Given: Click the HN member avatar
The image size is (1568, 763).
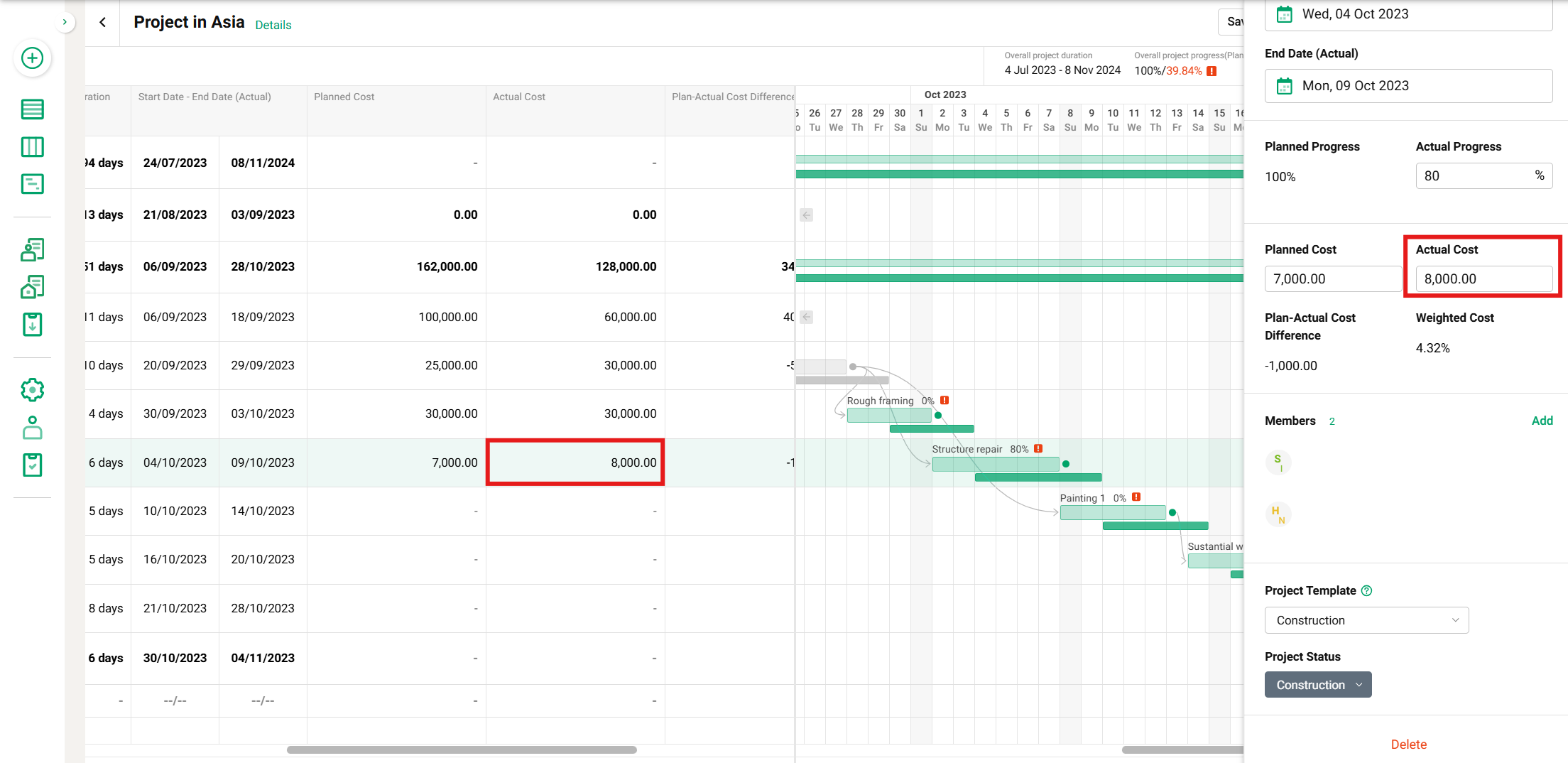Looking at the screenshot, I should click(1278, 514).
